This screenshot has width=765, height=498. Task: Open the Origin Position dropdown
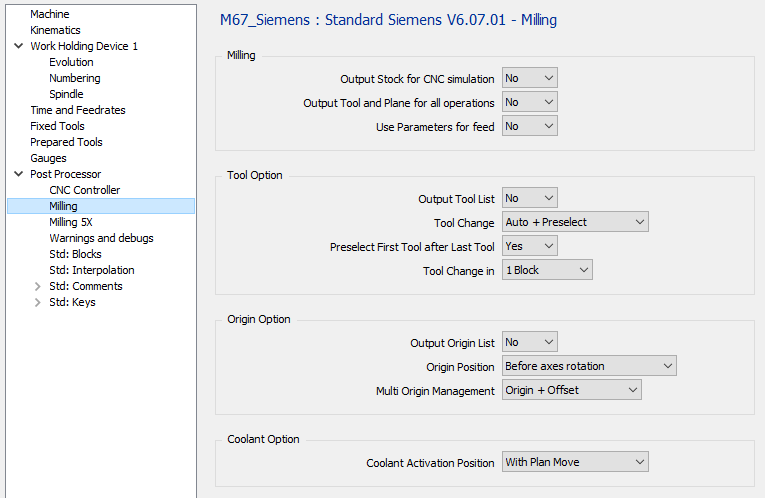tap(589, 366)
